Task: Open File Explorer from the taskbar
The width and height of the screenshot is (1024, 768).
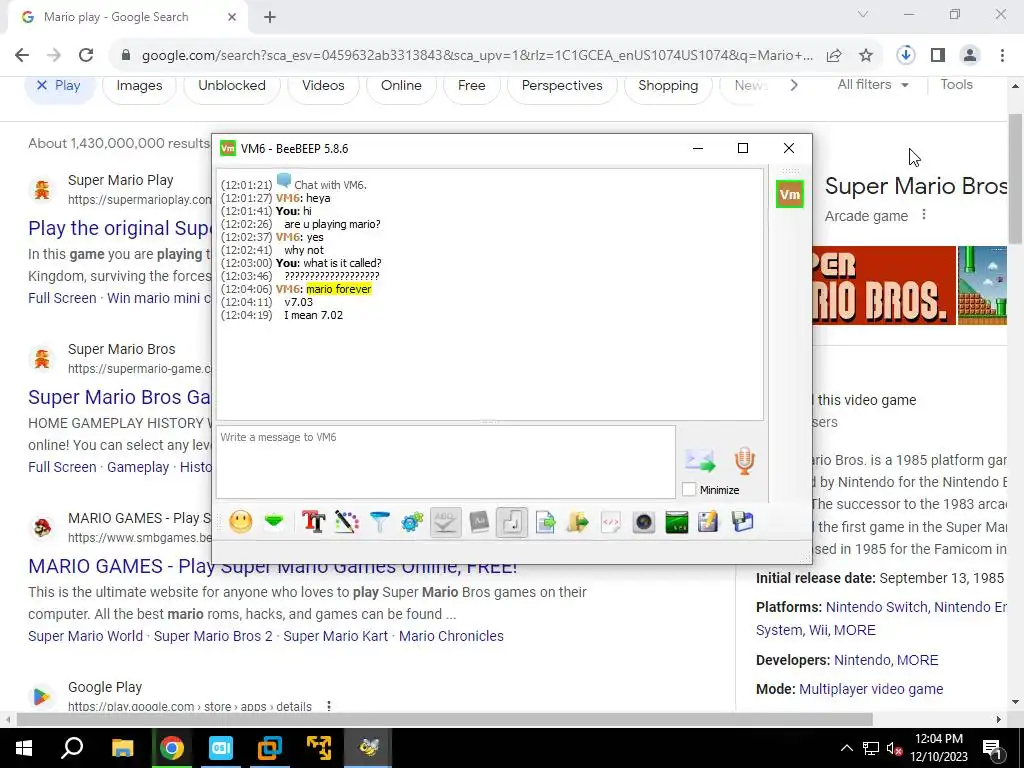Action: coord(122,748)
